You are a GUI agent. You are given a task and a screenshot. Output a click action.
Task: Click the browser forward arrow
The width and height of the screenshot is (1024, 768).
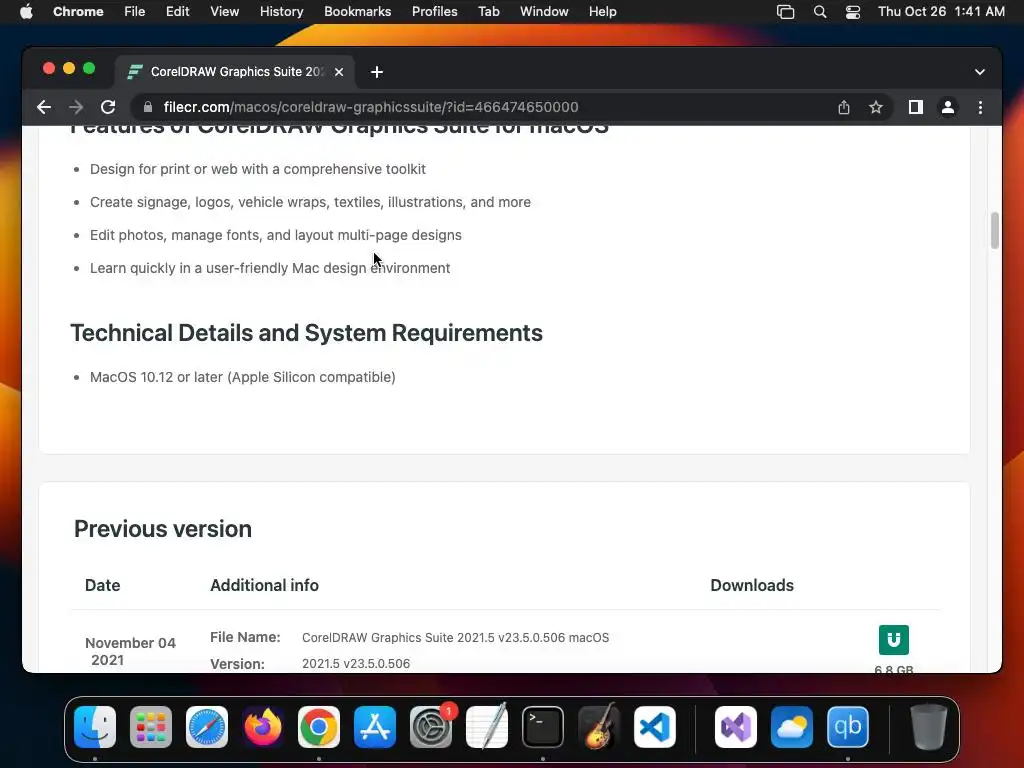(x=76, y=107)
